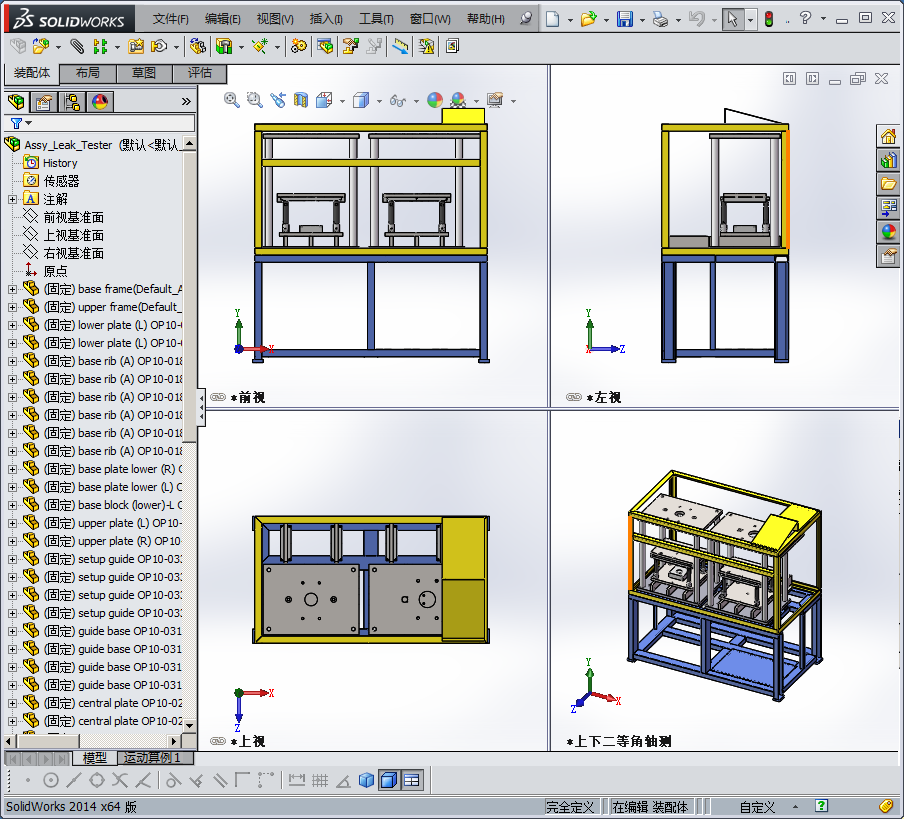Click the Linear Component Pattern icon

pyautogui.click(x=101, y=46)
